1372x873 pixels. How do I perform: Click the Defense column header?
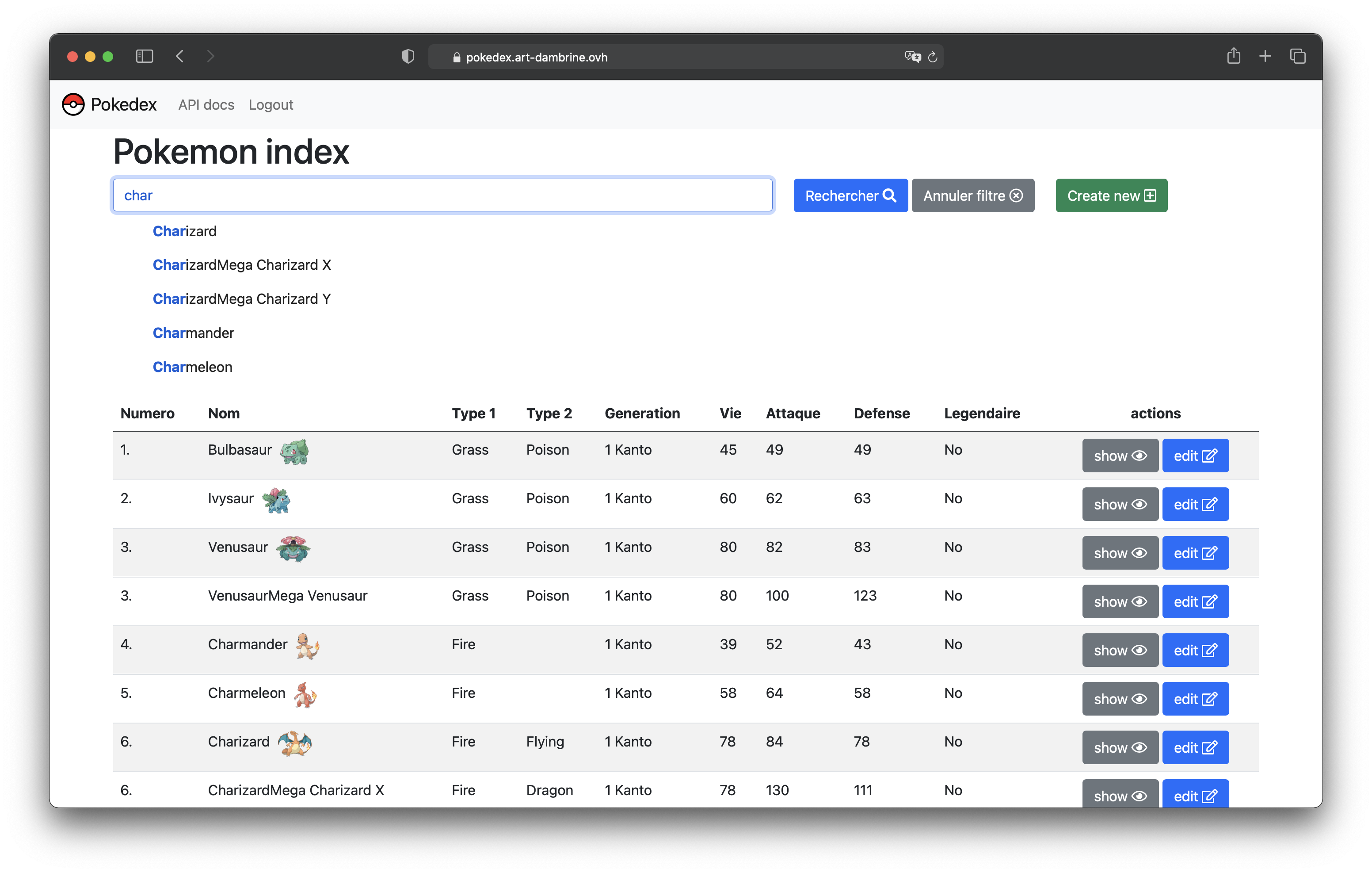881,414
